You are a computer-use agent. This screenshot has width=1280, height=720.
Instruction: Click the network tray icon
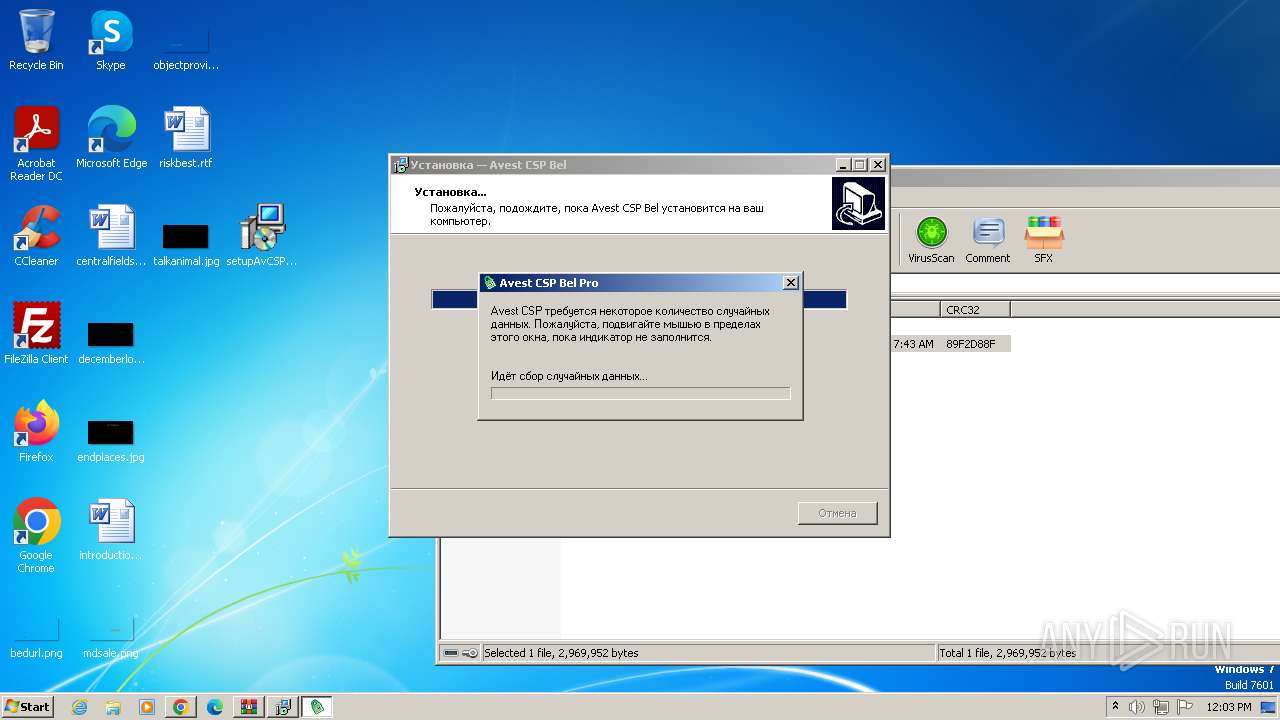pos(1161,707)
